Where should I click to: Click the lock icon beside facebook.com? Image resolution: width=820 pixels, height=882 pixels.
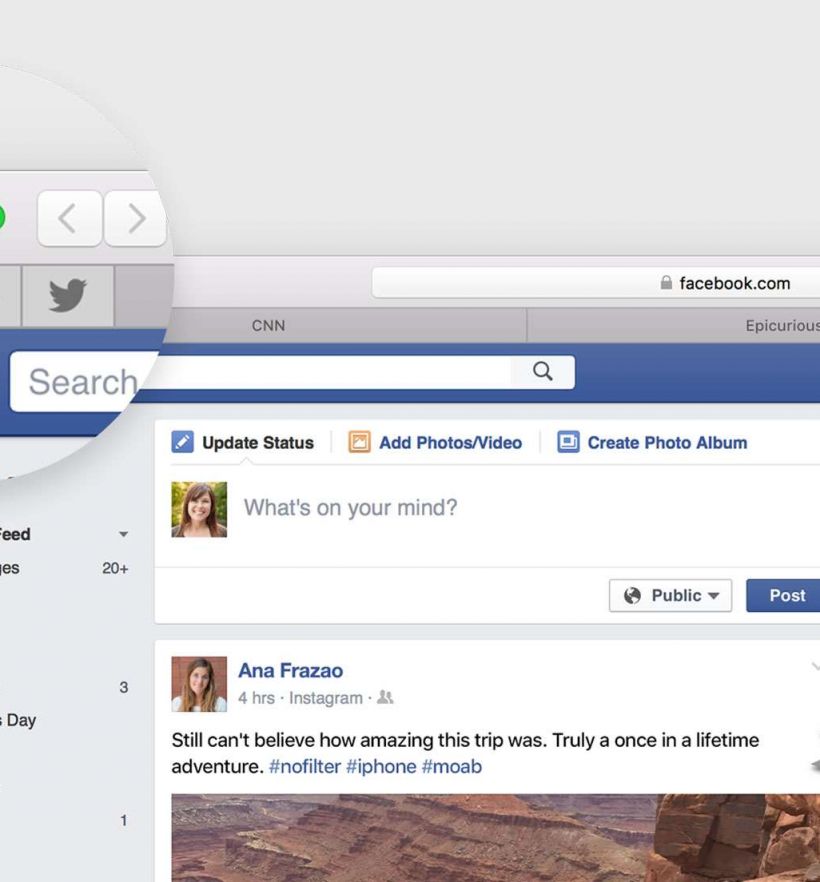pyautogui.click(x=666, y=283)
